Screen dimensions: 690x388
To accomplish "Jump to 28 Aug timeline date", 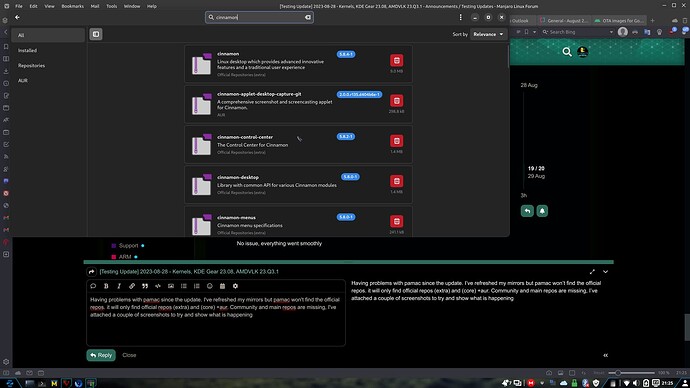I will (x=529, y=85).
